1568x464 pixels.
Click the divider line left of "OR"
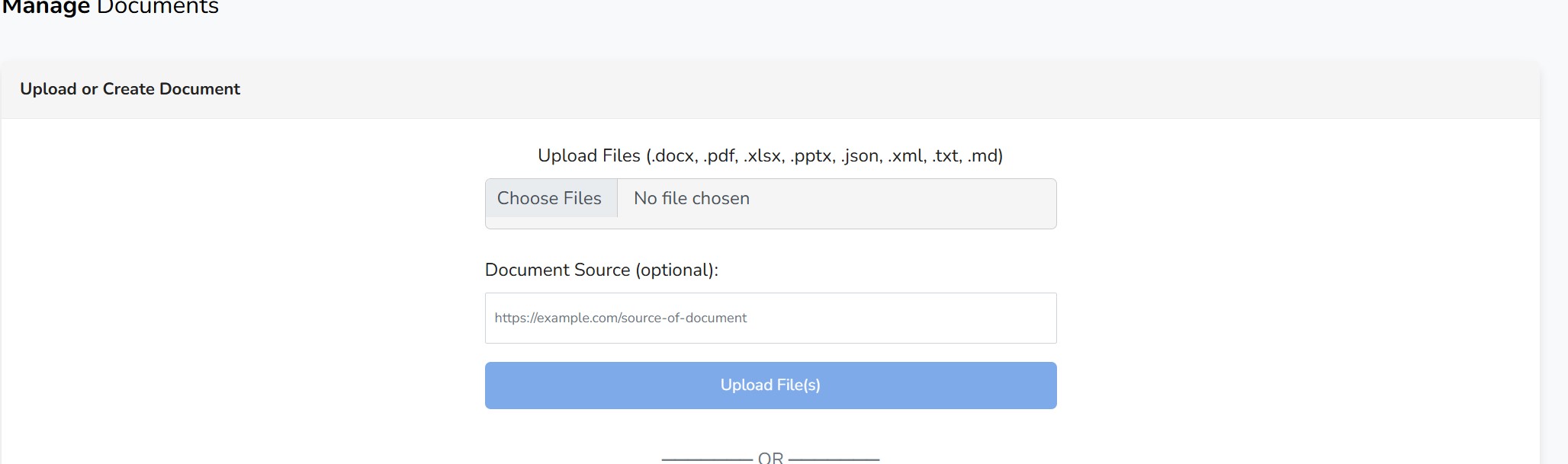[x=707, y=459]
